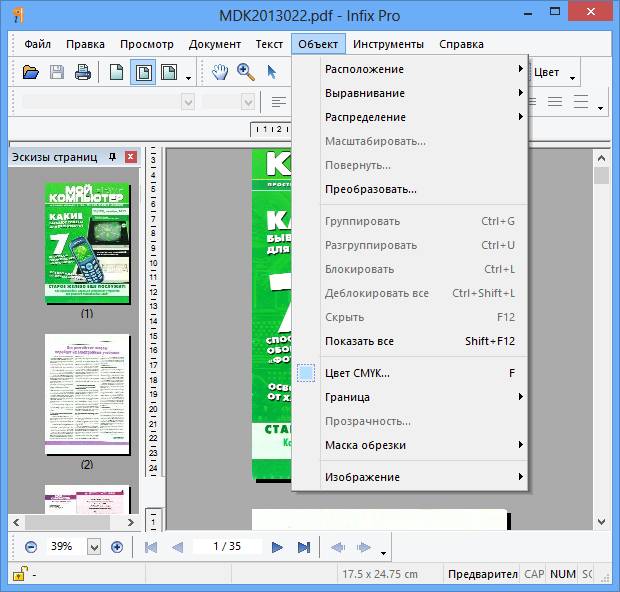Pin the Эскизы страниц panel
The width and height of the screenshot is (620, 592).
click(112, 157)
